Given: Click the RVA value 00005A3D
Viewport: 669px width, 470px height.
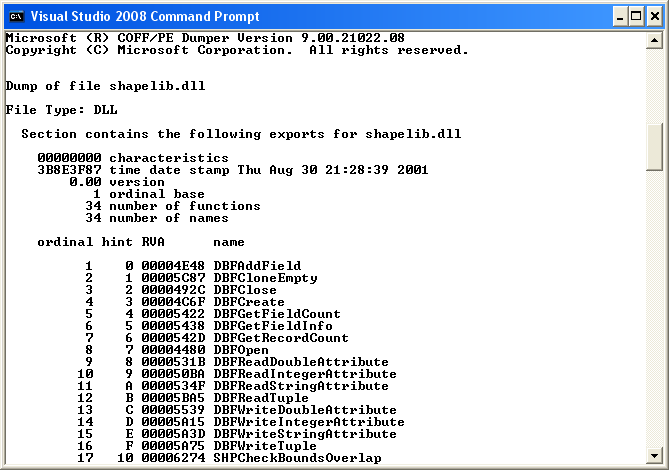Looking at the screenshot, I should [x=173, y=433].
